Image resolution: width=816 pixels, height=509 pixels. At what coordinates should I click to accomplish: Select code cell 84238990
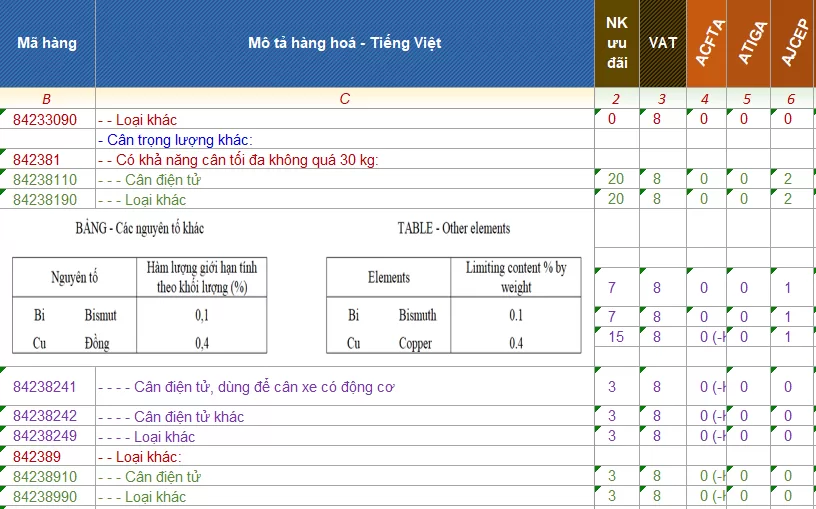[47, 495]
